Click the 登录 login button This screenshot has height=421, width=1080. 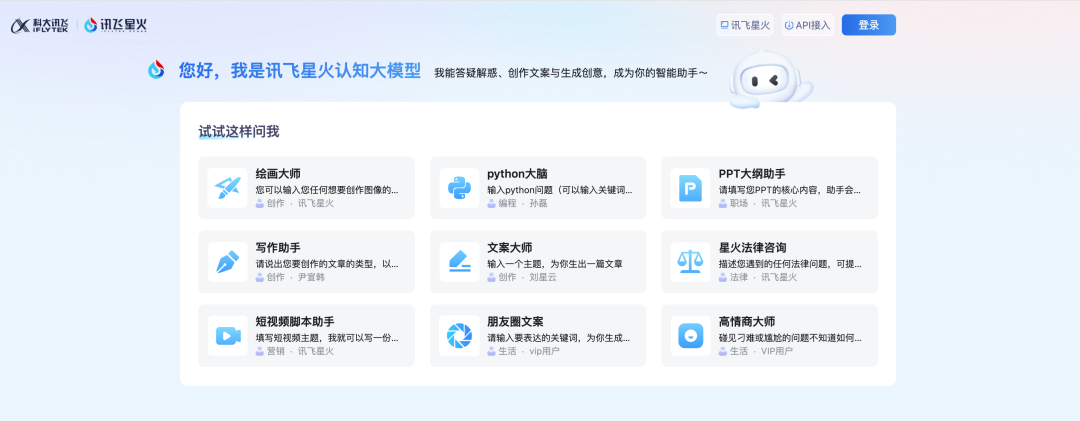tap(869, 25)
